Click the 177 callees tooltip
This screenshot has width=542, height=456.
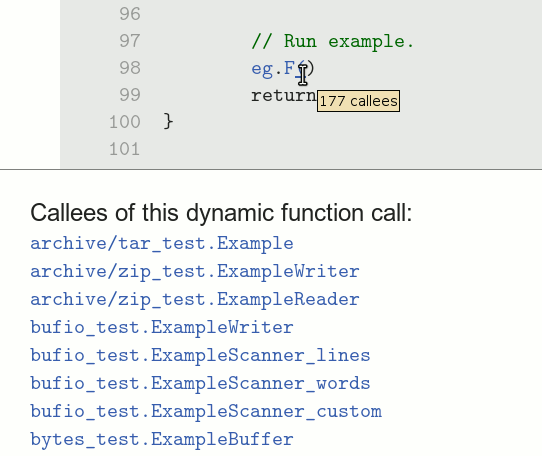tap(358, 101)
